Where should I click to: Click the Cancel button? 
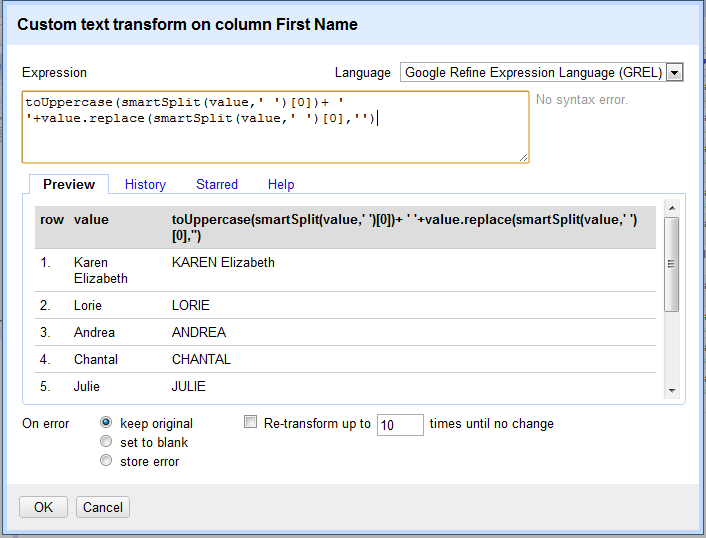click(x=103, y=507)
